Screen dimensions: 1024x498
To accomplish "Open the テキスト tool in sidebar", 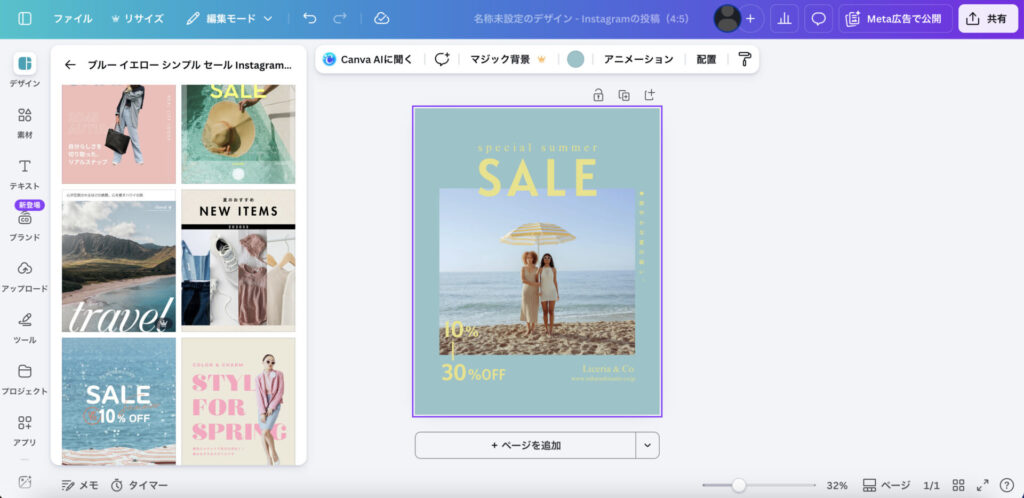I will pyautogui.click(x=25, y=172).
